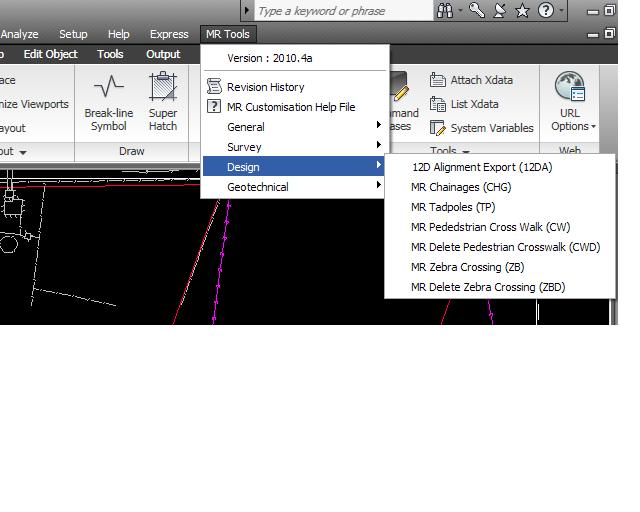This screenshot has height=512, width=640.
Task: Open MR Customisation Help File entry
Action: coord(294,107)
